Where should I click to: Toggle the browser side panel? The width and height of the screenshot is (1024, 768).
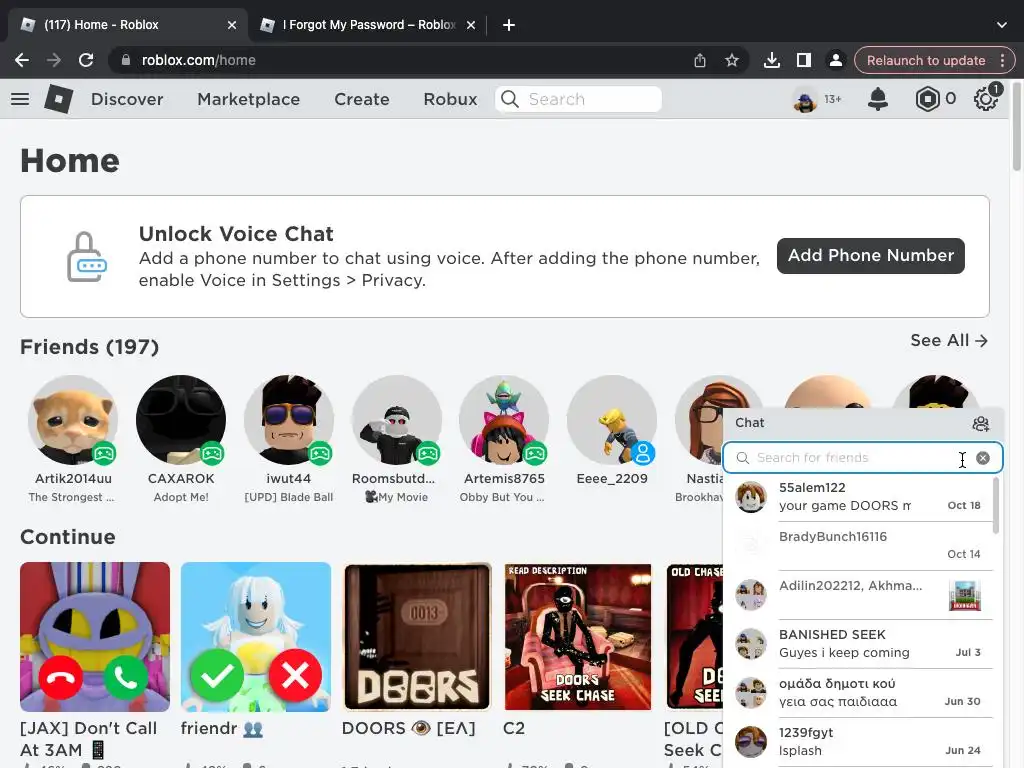click(804, 61)
